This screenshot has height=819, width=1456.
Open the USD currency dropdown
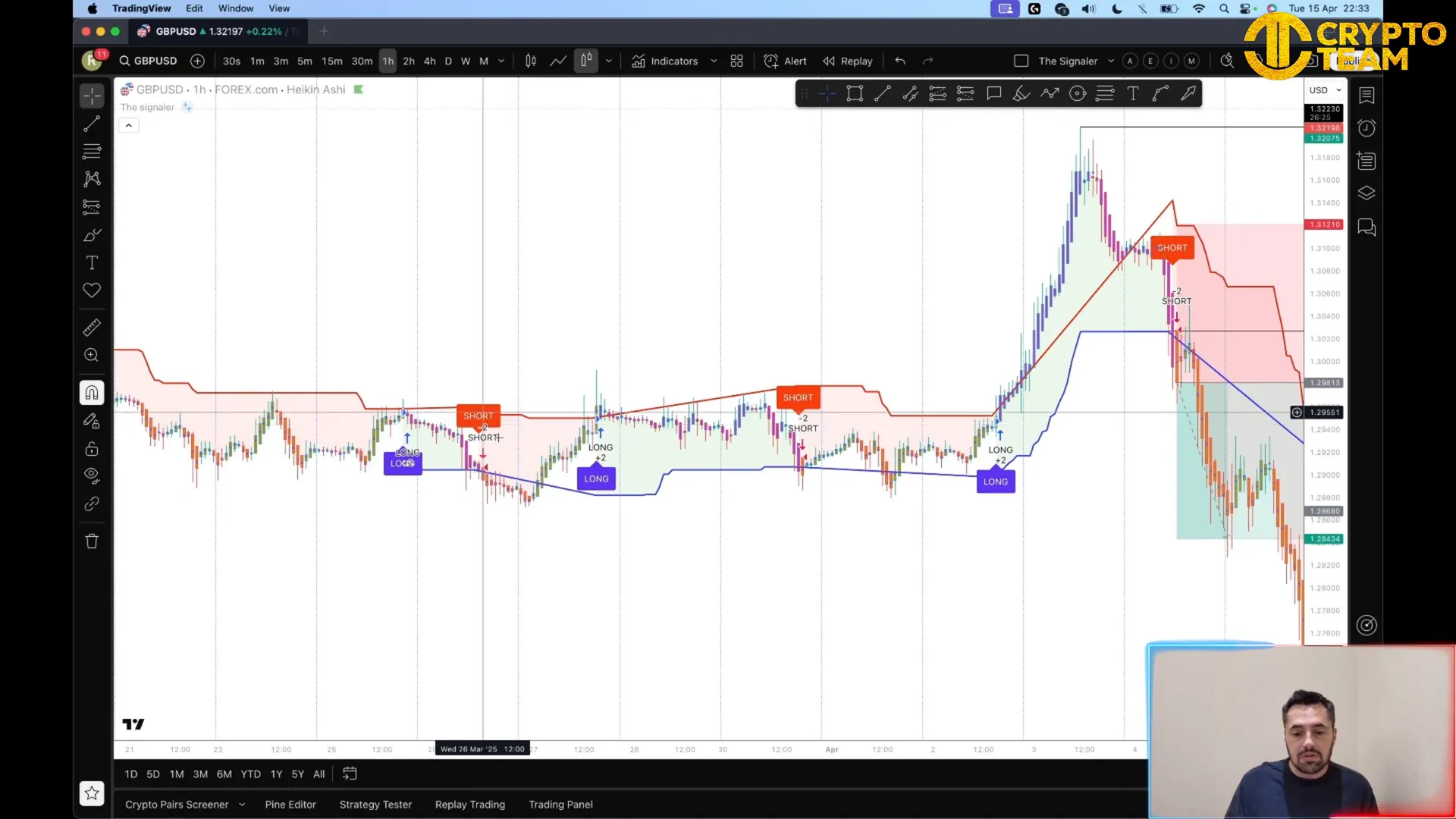(x=1325, y=89)
